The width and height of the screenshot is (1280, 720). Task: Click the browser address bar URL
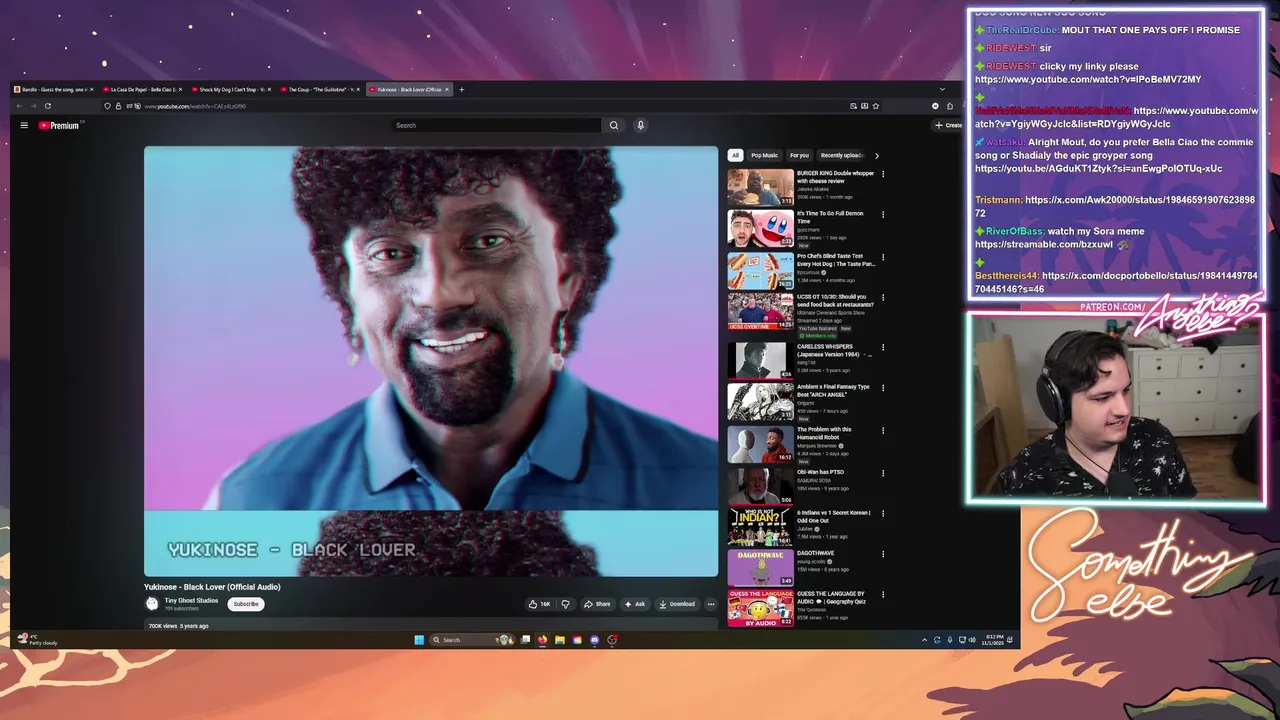195,106
